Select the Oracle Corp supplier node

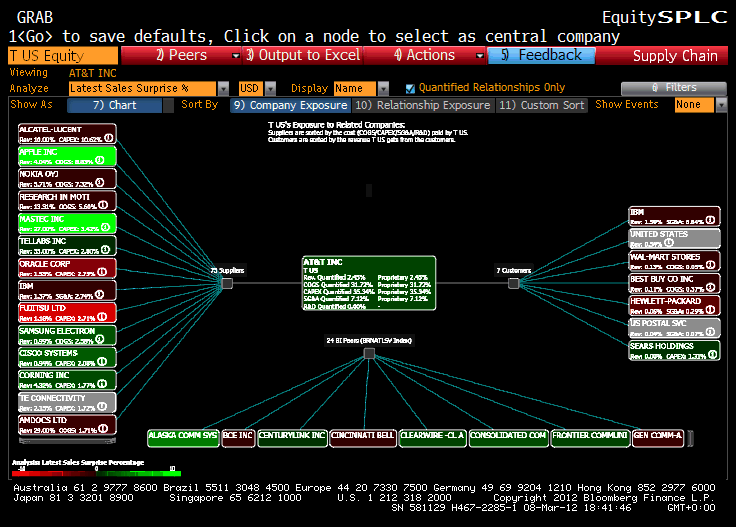[x=67, y=268]
